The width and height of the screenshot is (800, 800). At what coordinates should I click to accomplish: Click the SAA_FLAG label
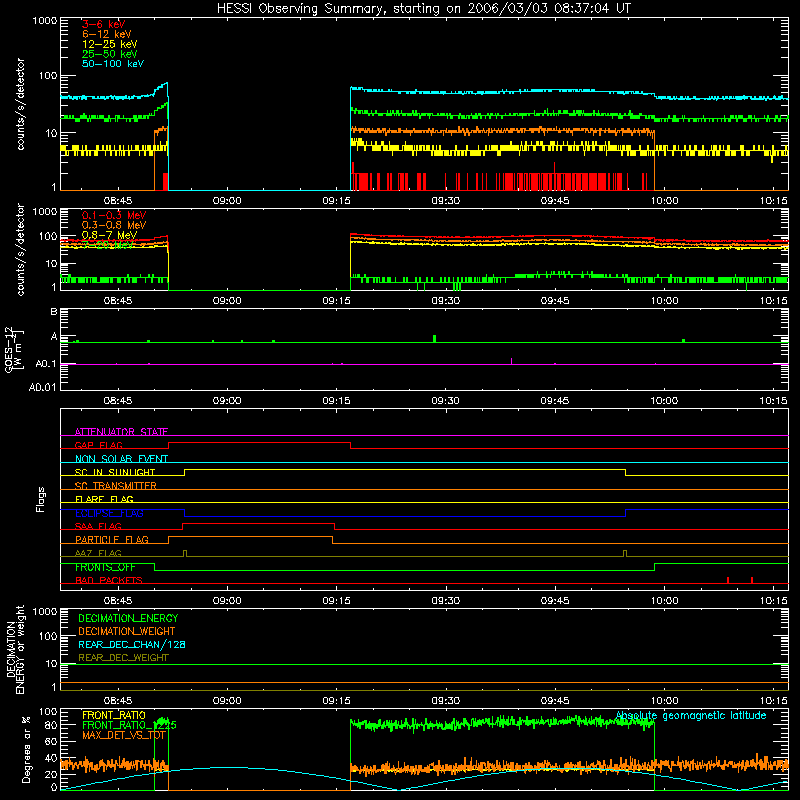[x=98, y=526]
